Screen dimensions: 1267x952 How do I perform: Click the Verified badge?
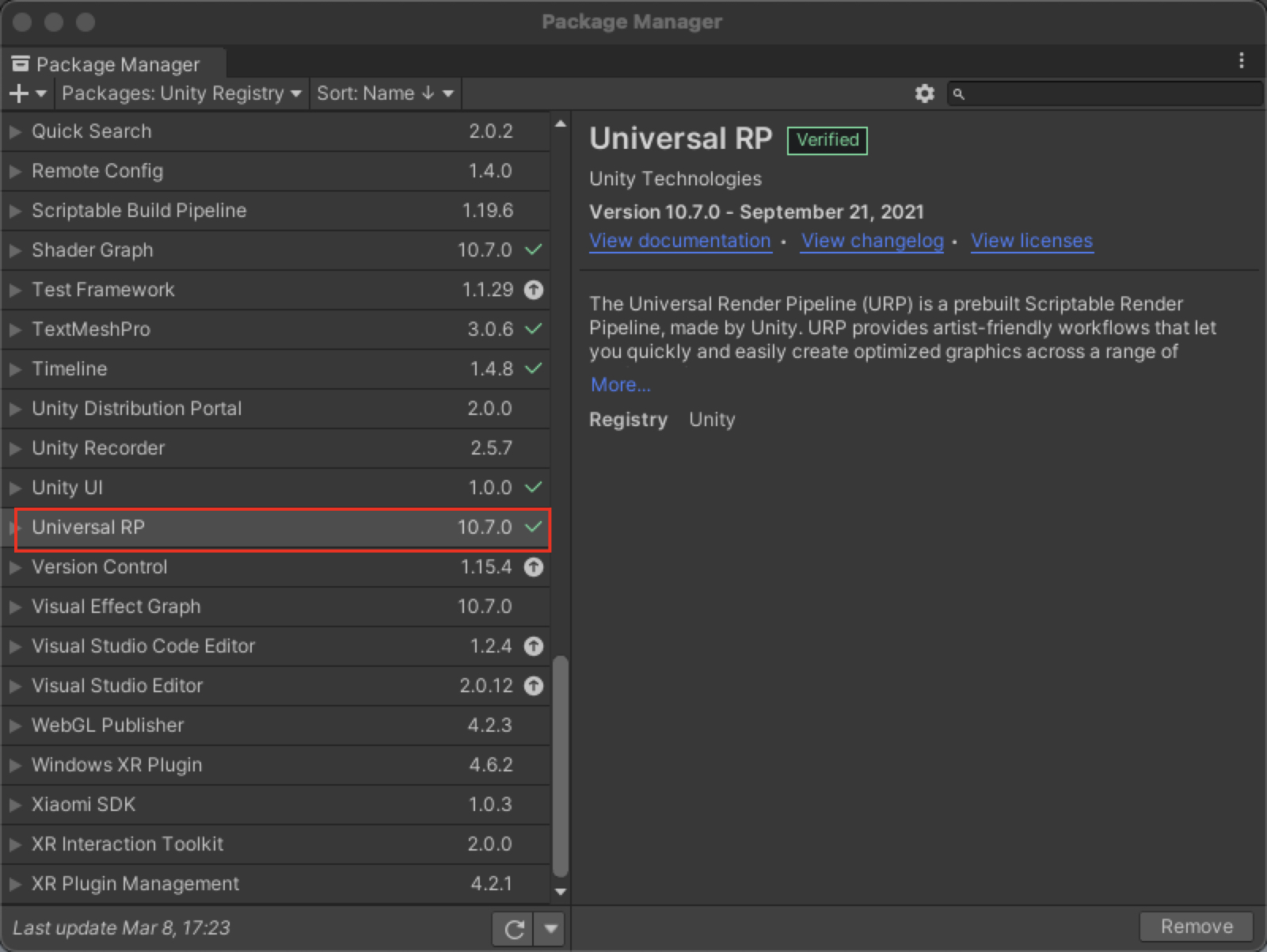828,140
